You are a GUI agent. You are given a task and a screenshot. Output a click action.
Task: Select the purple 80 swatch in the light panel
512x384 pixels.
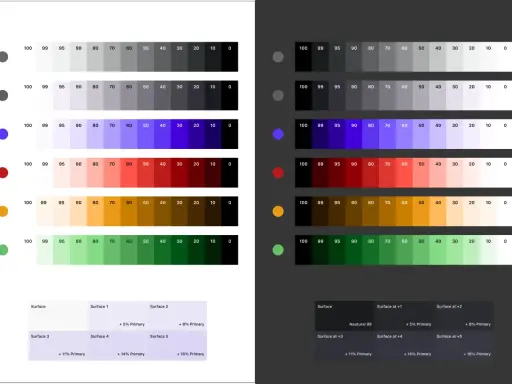point(95,134)
